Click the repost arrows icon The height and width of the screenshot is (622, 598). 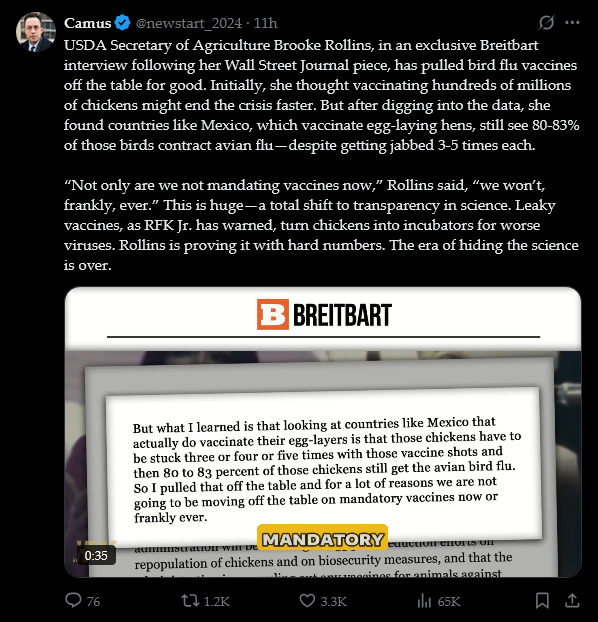pos(190,600)
